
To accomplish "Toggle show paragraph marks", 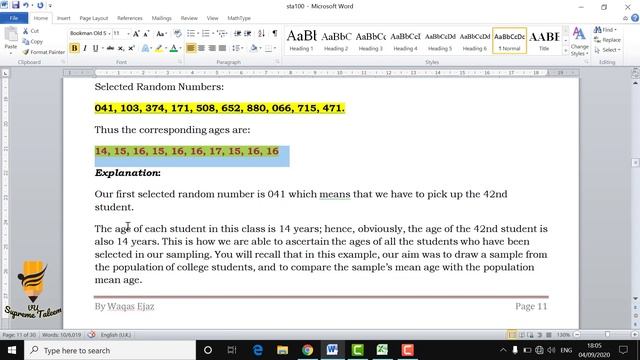I will 275,34.
